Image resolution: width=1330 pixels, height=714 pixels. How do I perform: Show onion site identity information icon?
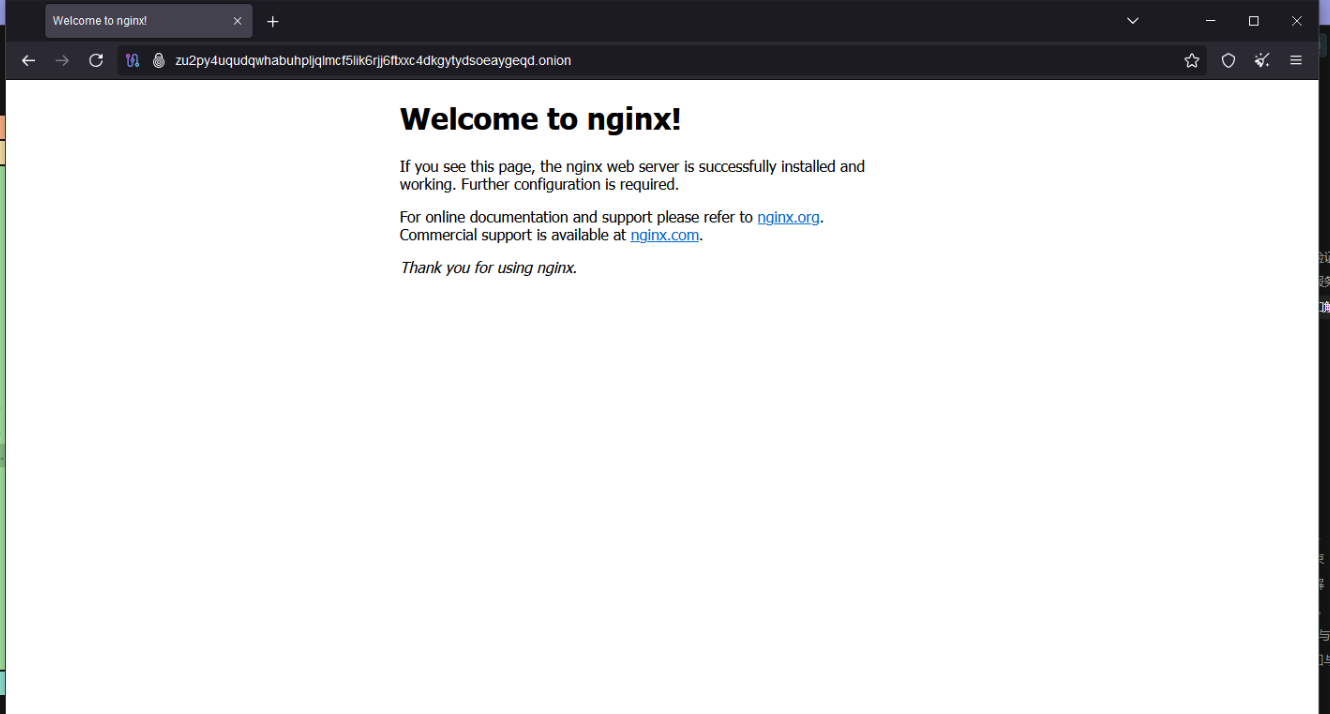[158, 61]
